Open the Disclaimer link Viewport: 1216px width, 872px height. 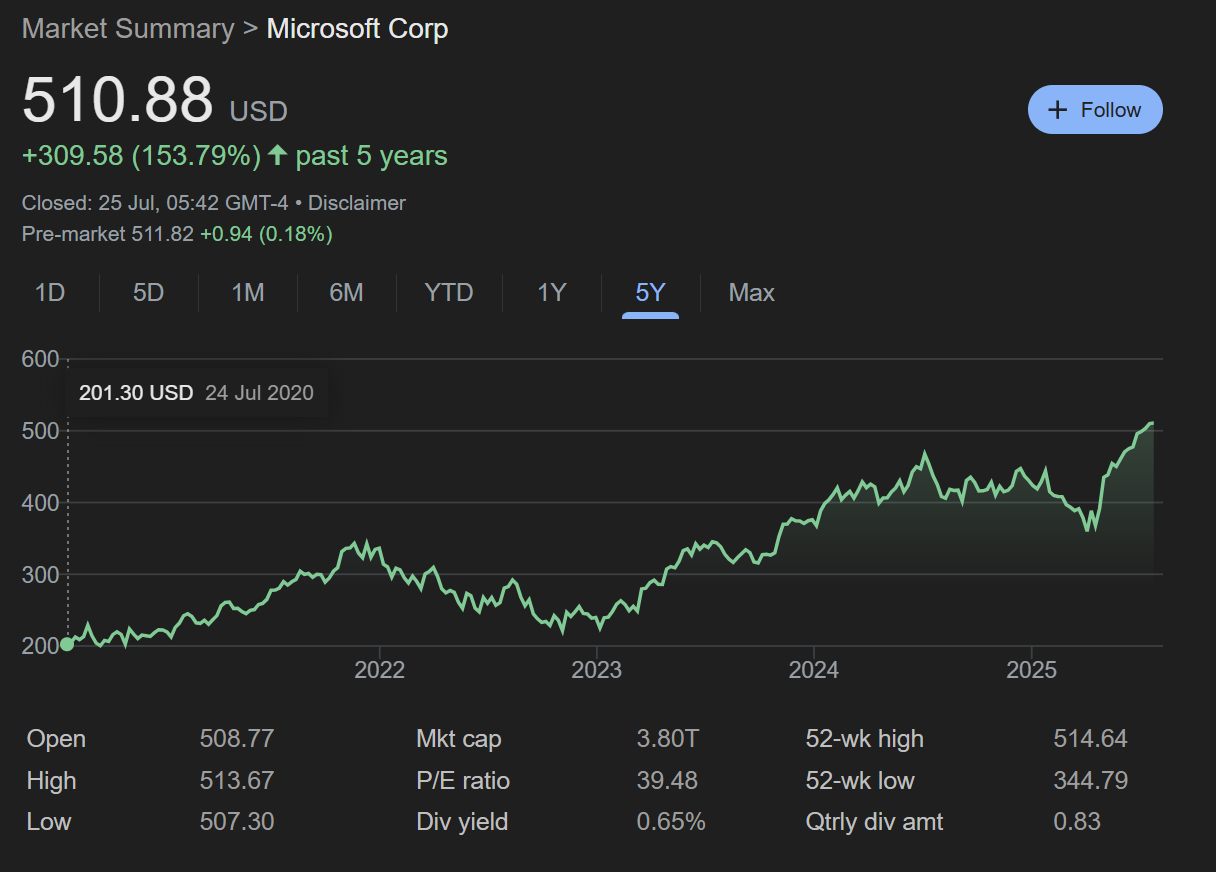357,203
